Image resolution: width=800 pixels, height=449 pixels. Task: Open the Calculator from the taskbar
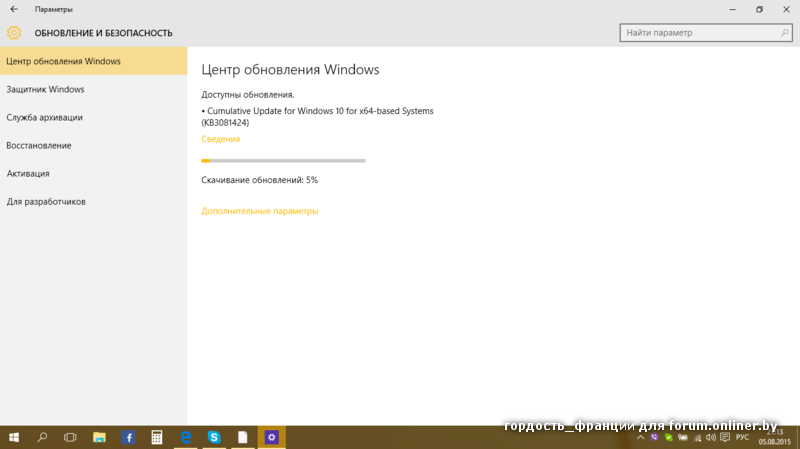[x=157, y=437]
